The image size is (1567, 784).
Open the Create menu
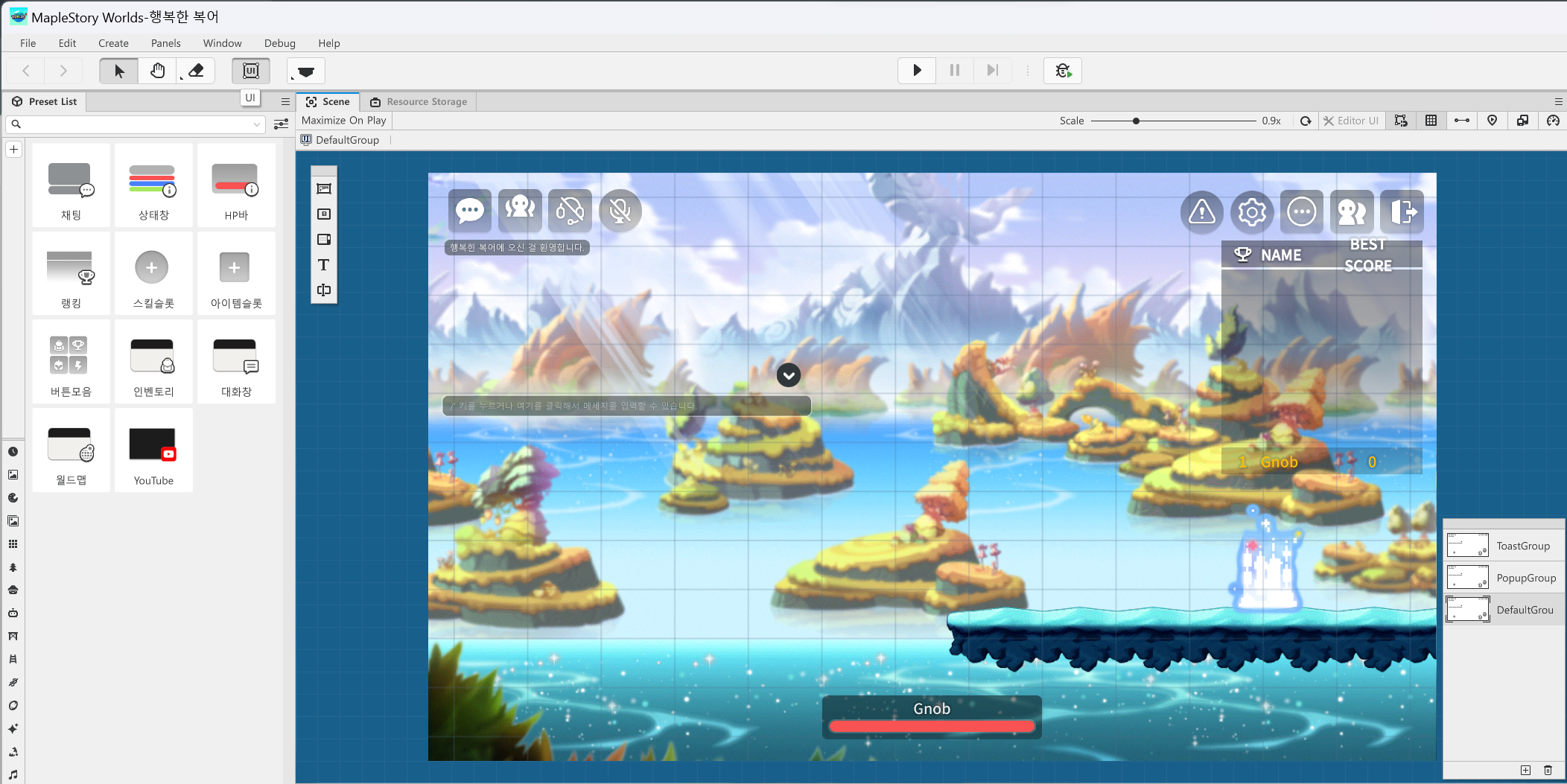tap(113, 43)
